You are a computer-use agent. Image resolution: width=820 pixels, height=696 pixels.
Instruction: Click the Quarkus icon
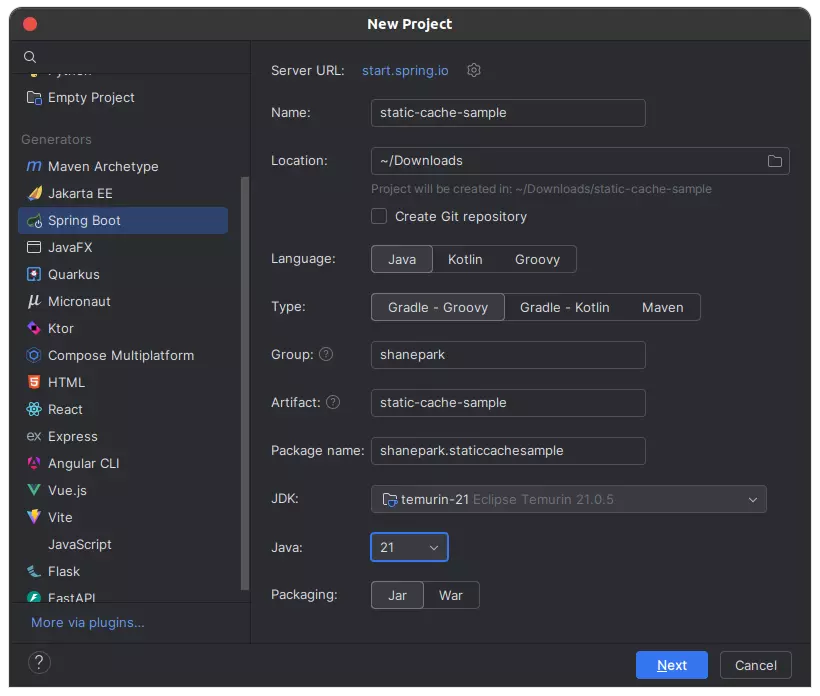(34, 274)
